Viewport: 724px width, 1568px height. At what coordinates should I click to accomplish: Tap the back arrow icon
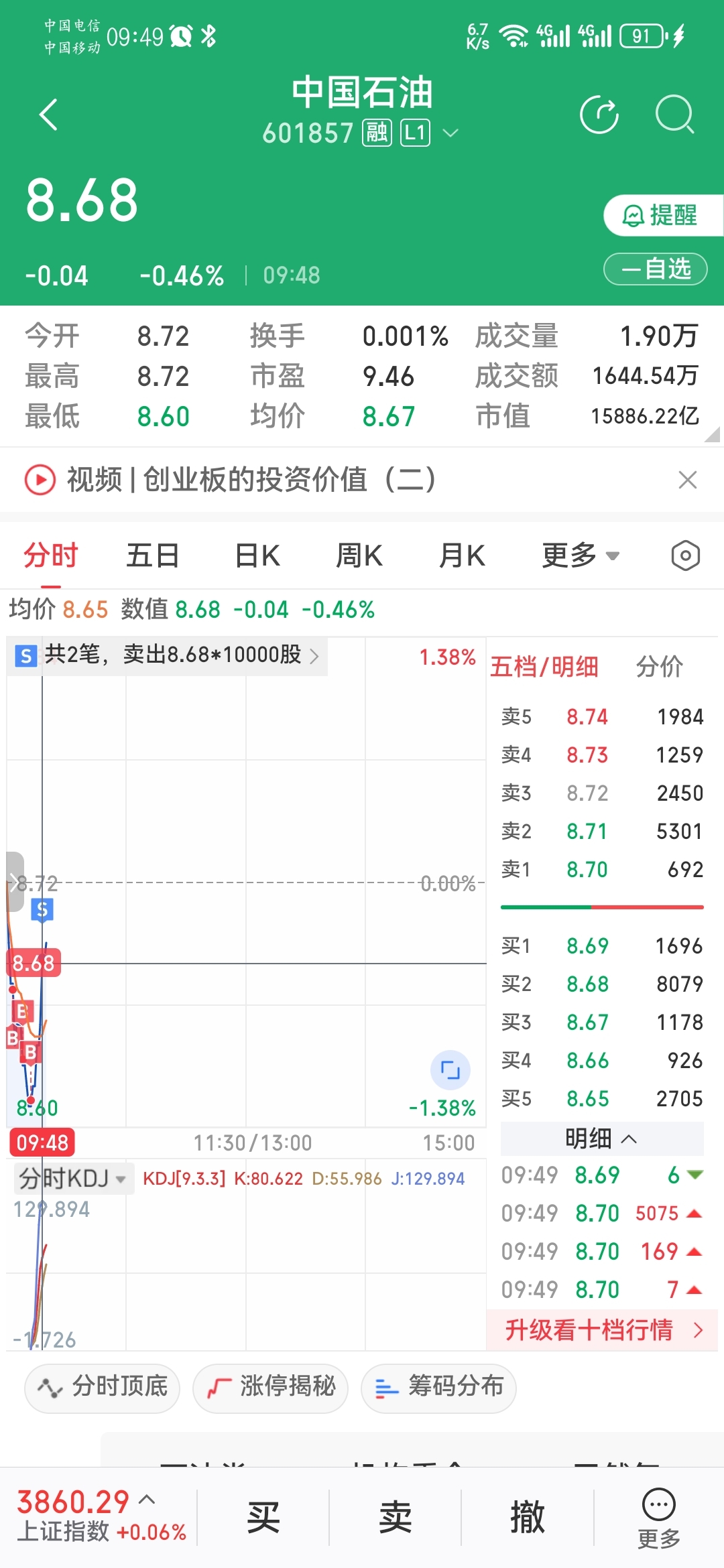click(x=49, y=115)
